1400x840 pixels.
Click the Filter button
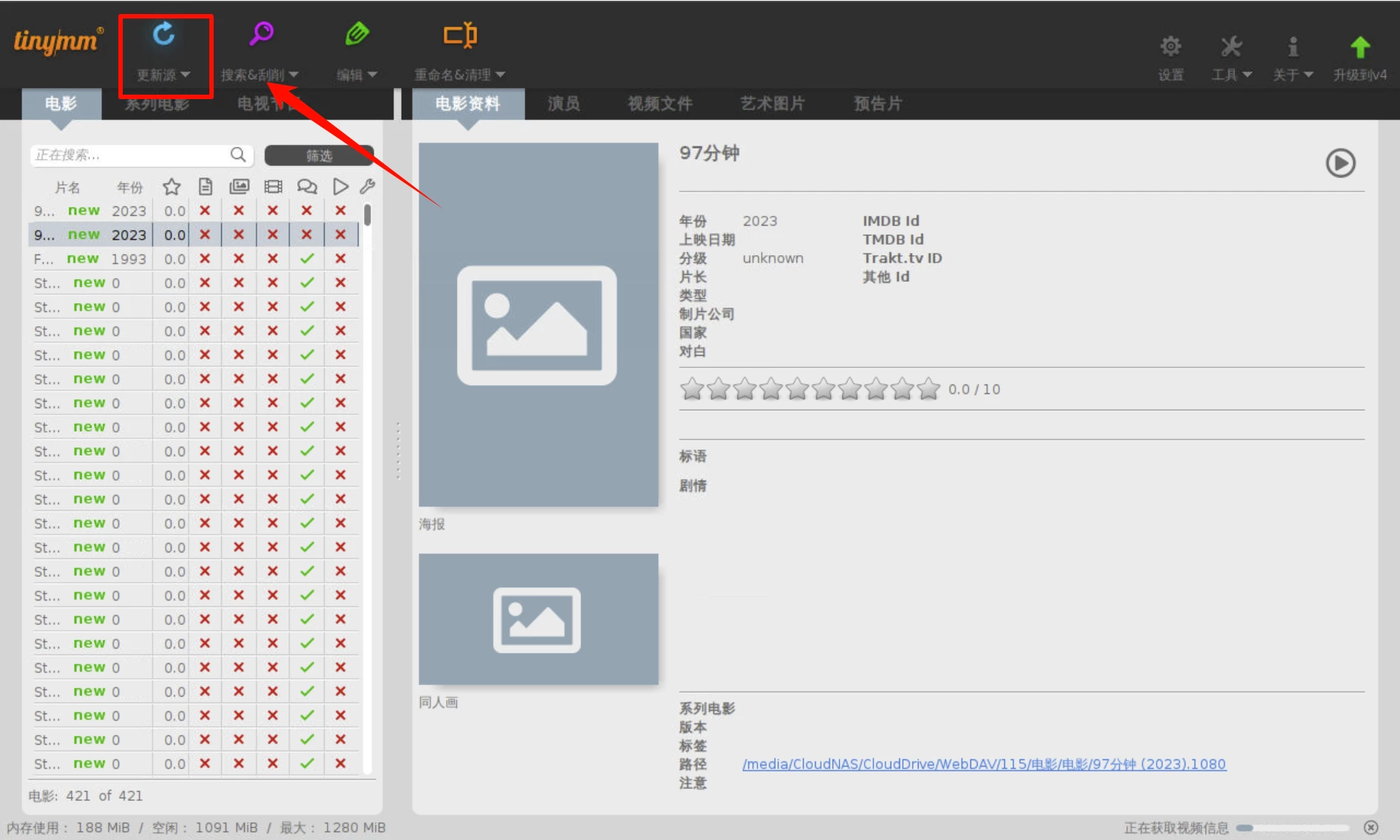319,155
